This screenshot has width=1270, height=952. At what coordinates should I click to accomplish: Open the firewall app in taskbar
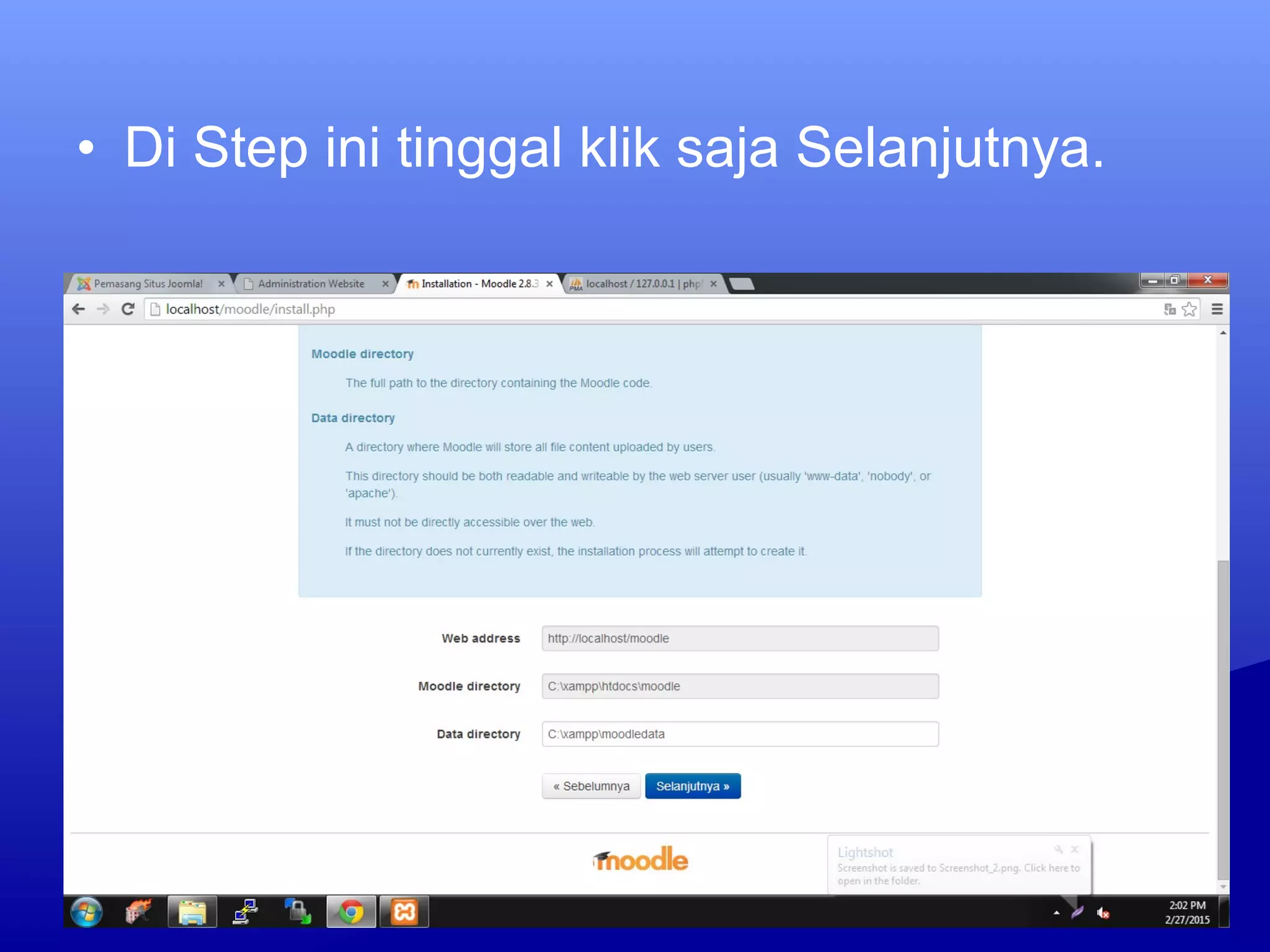(x=138, y=912)
